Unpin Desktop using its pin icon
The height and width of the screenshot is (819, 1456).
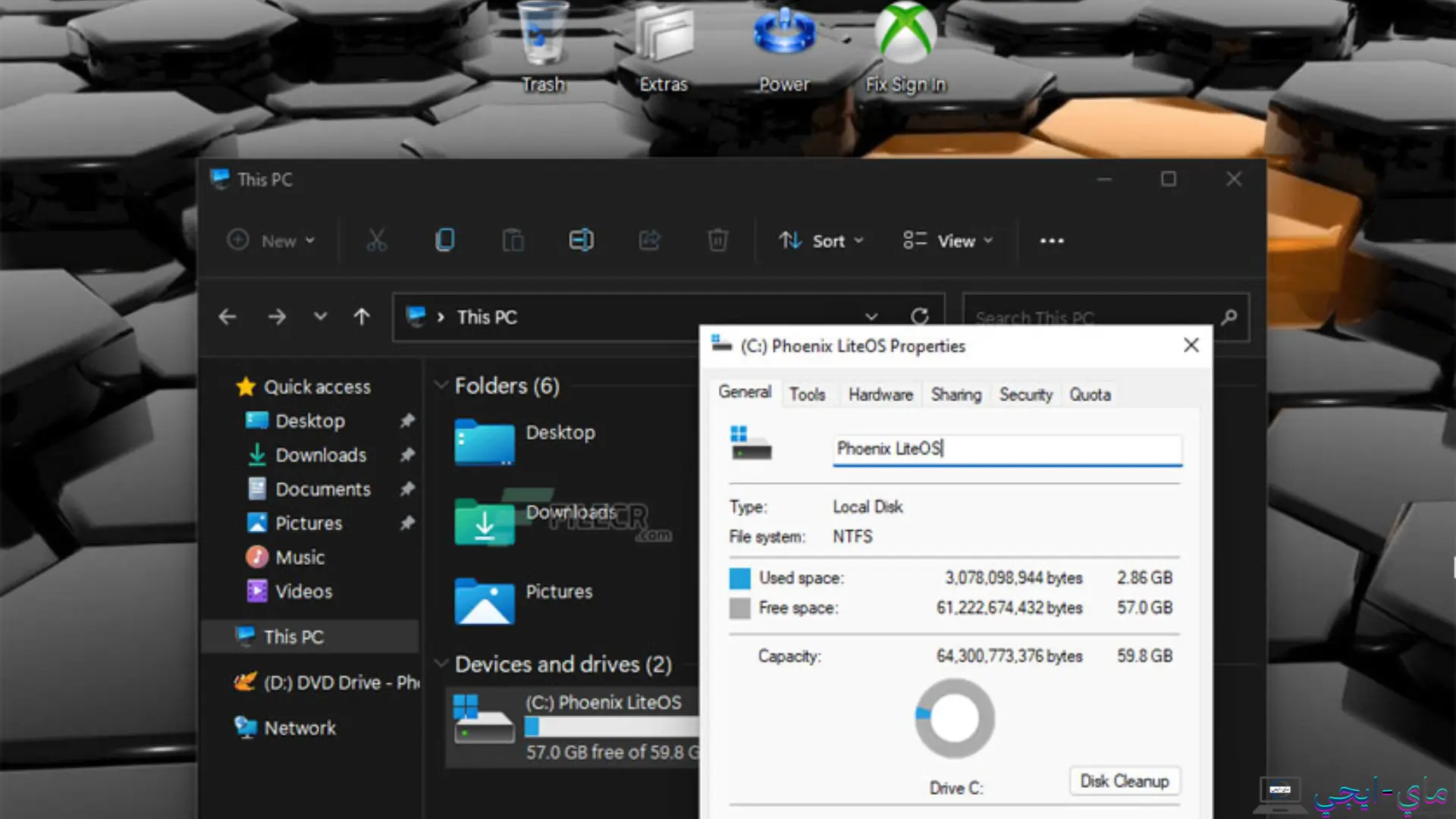coord(407,420)
